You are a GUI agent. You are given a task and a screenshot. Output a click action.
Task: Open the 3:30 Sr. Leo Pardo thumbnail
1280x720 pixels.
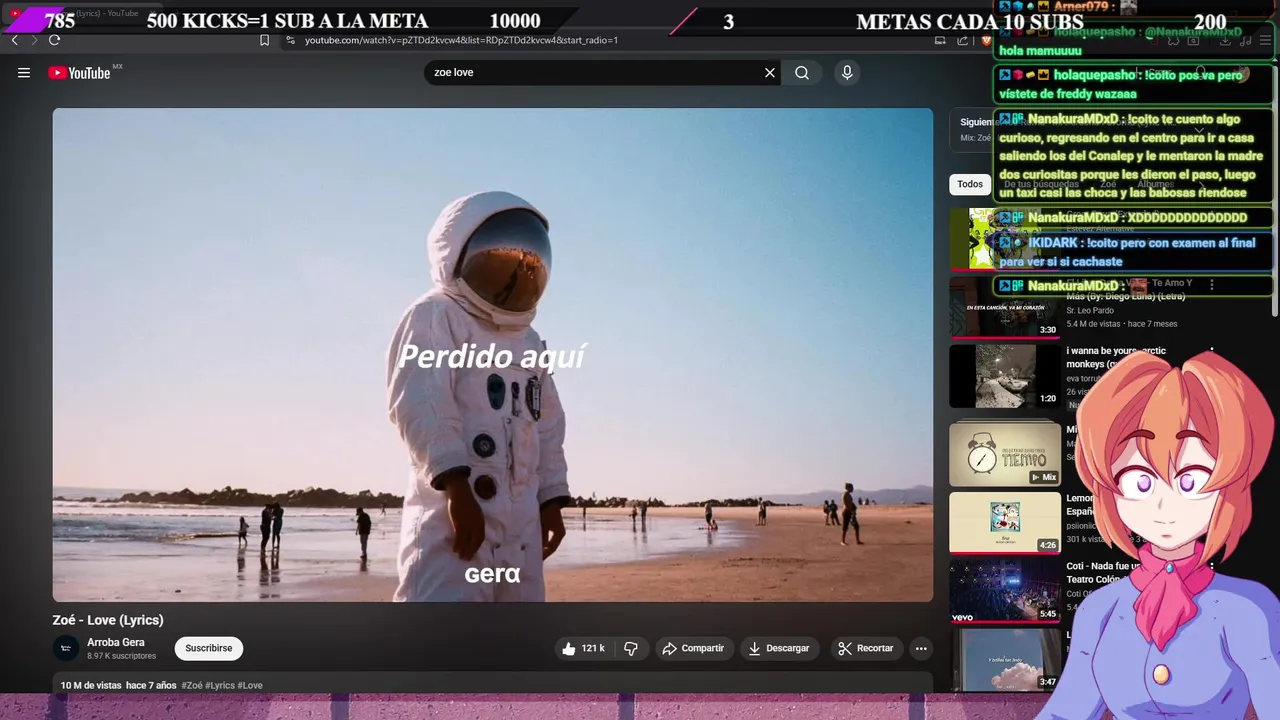(x=1004, y=307)
